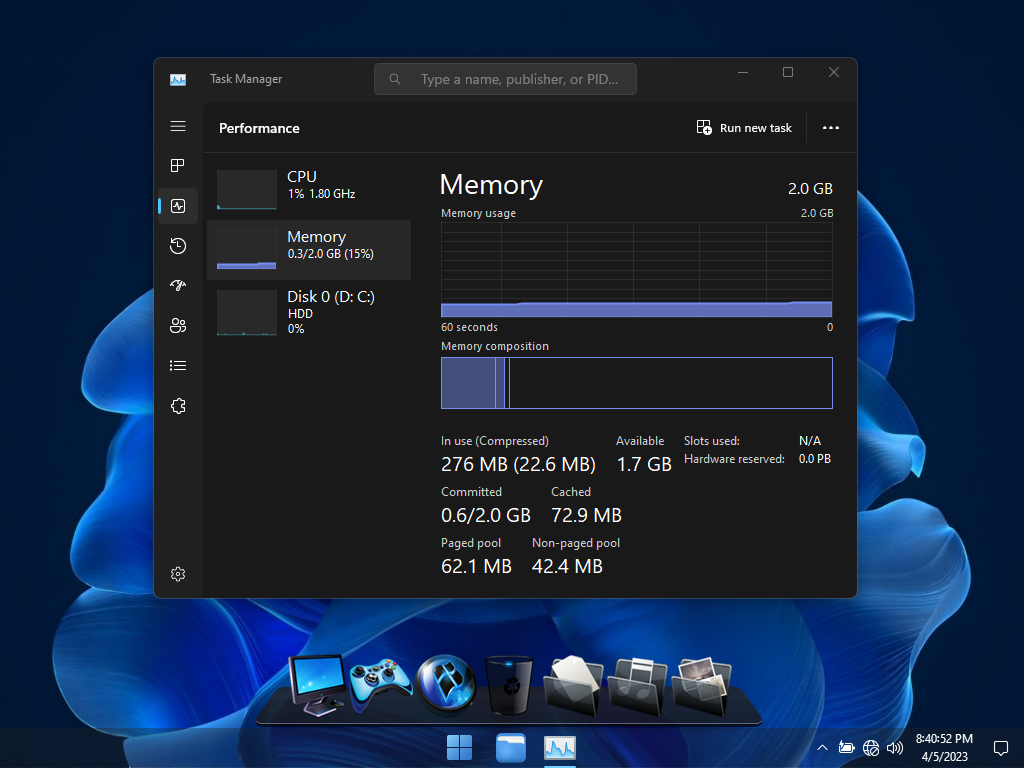Focus the name, publisher, or PID search box

505,79
